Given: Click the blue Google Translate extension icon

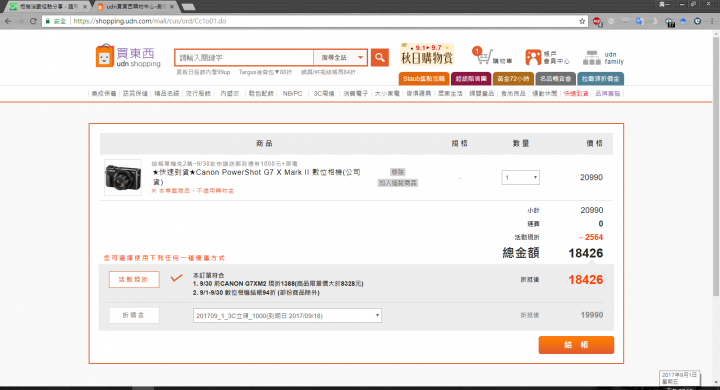Looking at the screenshot, I should click(x=639, y=21).
